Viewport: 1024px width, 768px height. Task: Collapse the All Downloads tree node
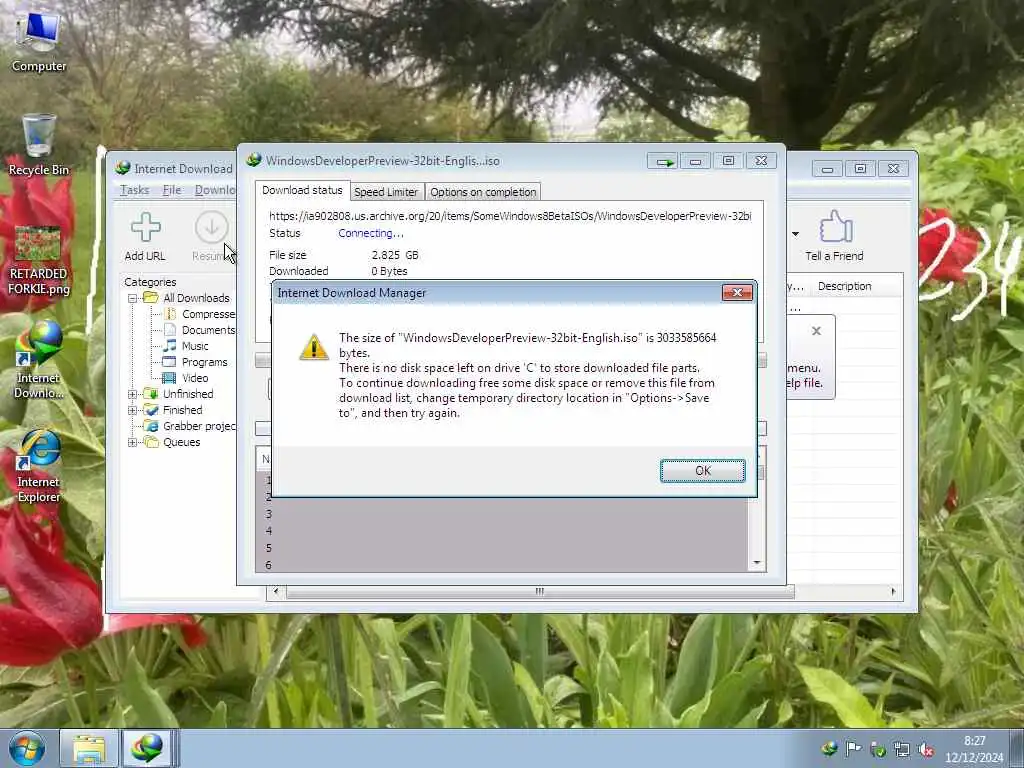coord(133,298)
